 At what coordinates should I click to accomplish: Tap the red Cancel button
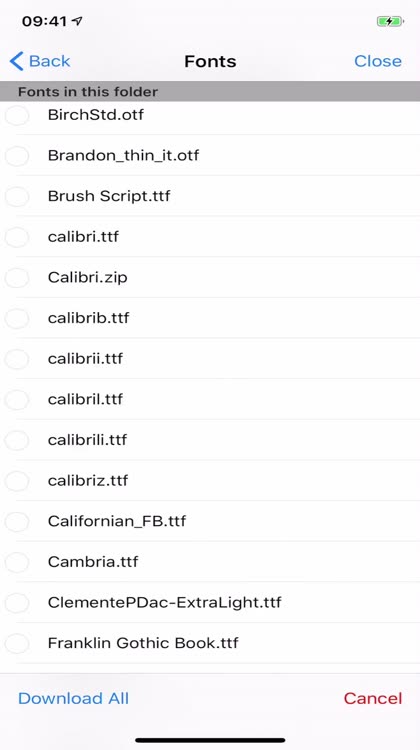pos(373,698)
